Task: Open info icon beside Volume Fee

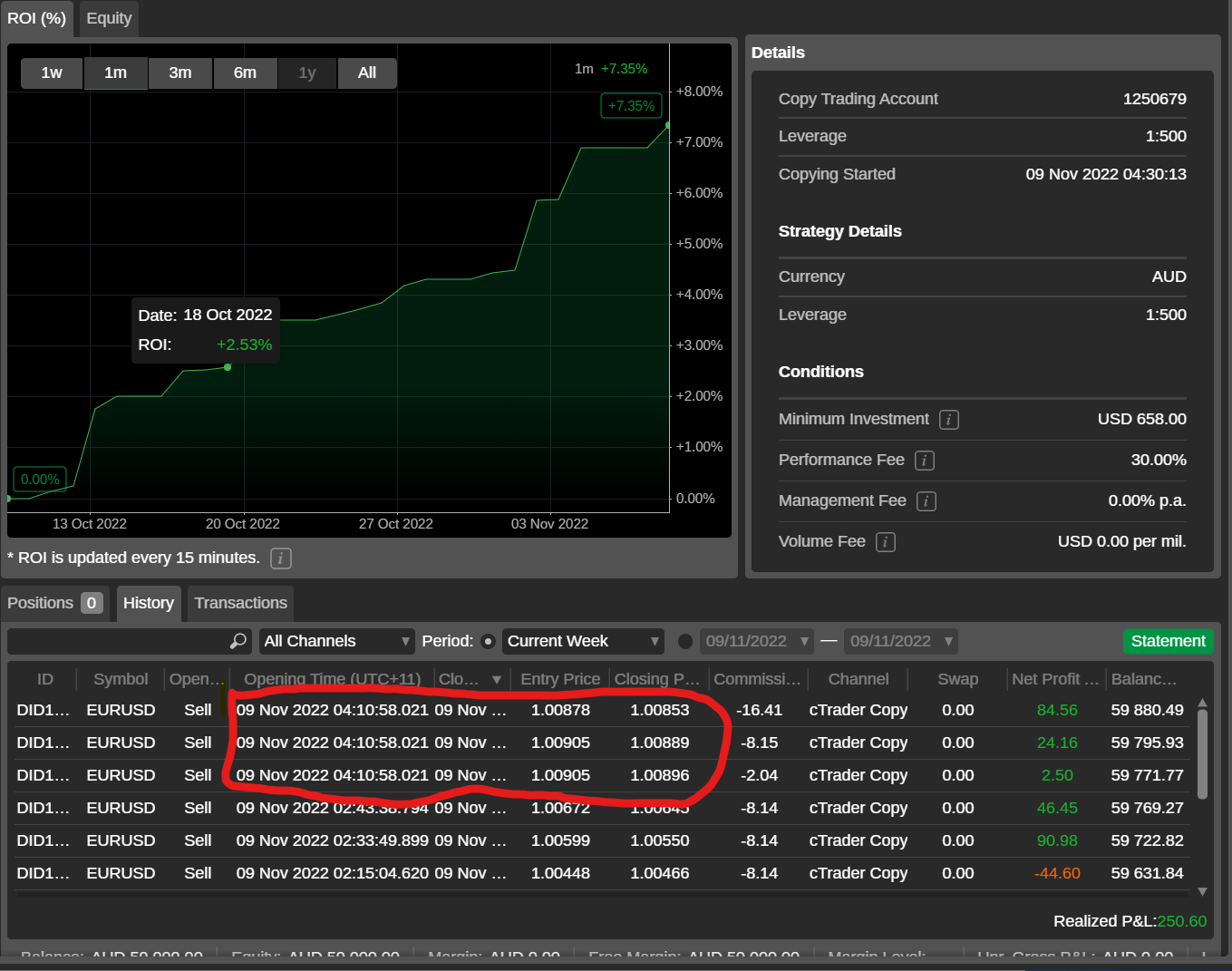Action: [x=886, y=542]
